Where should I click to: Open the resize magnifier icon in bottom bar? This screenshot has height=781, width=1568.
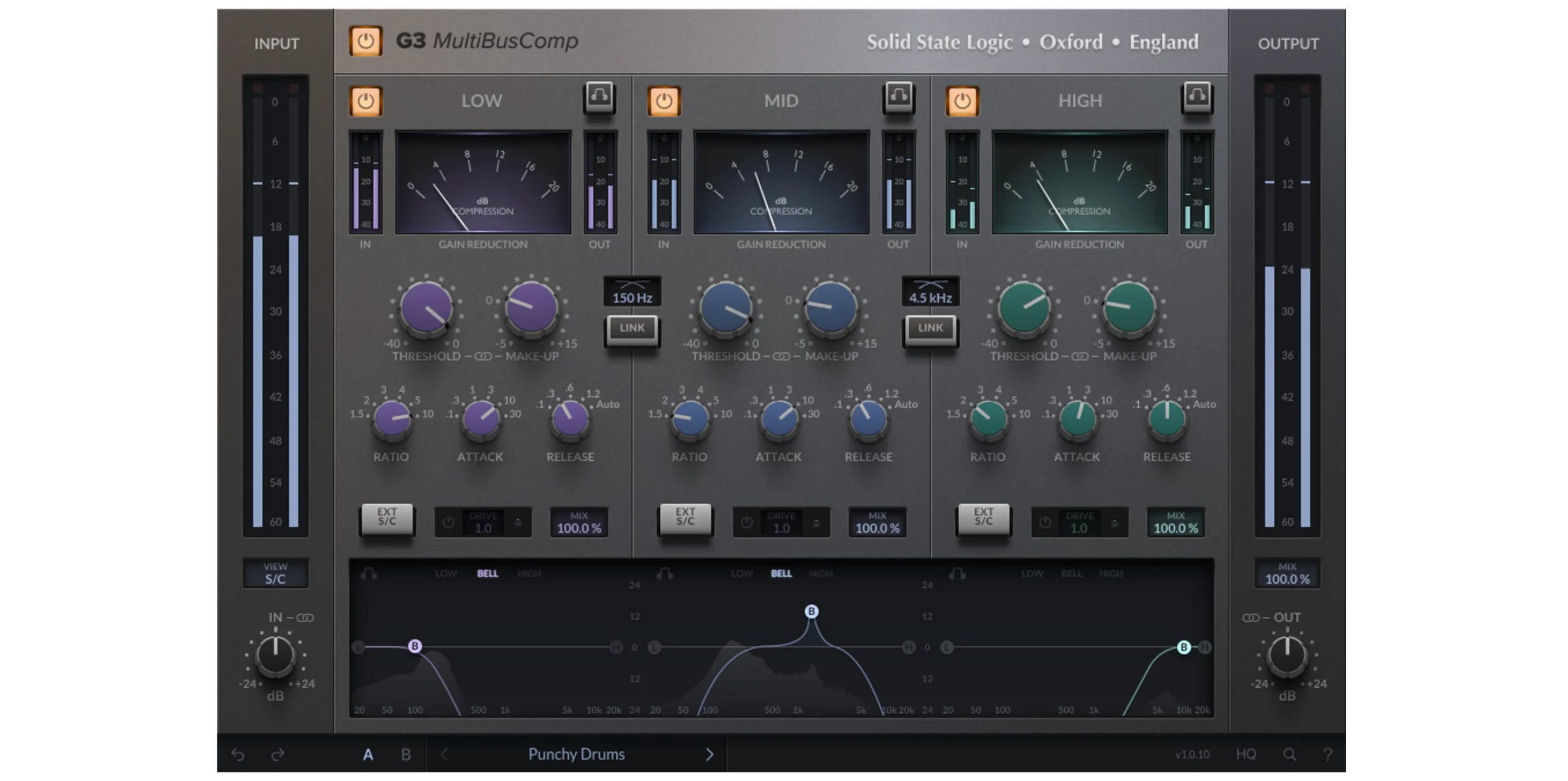(x=1291, y=754)
